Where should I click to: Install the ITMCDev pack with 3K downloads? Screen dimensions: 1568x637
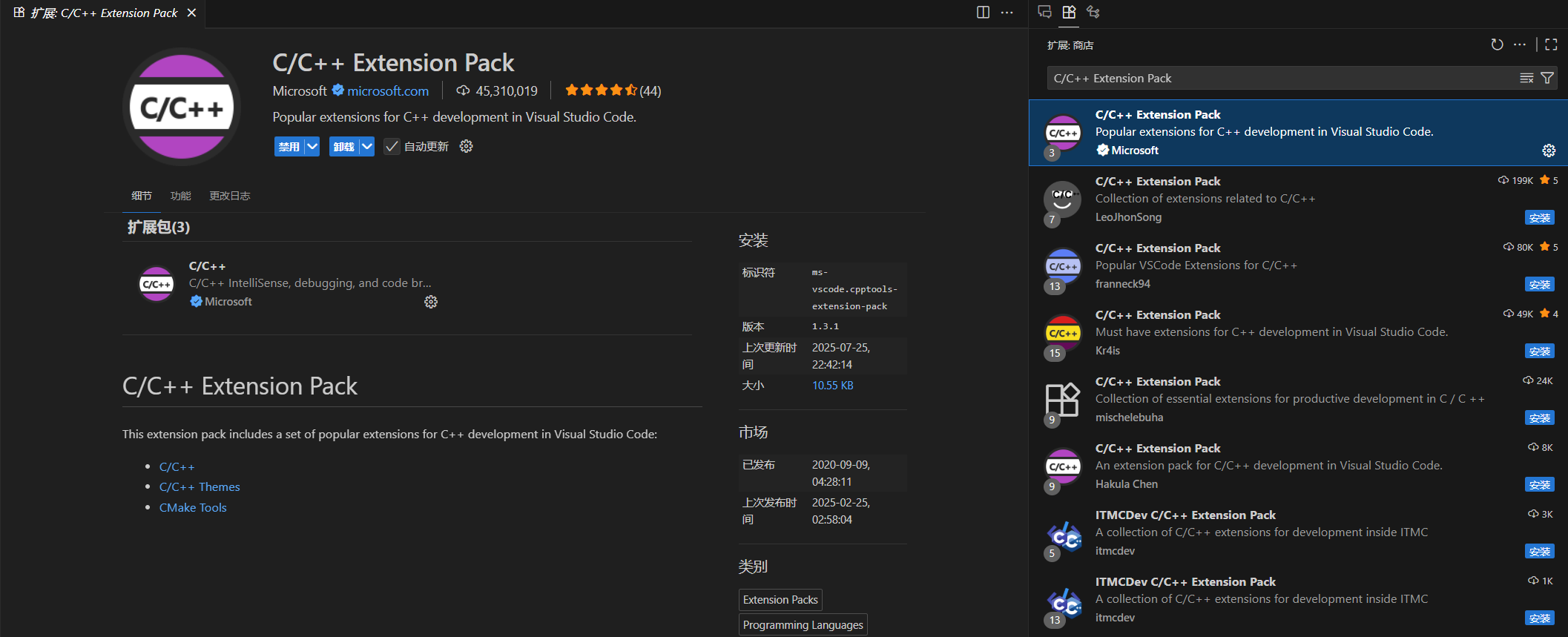coord(1540,552)
